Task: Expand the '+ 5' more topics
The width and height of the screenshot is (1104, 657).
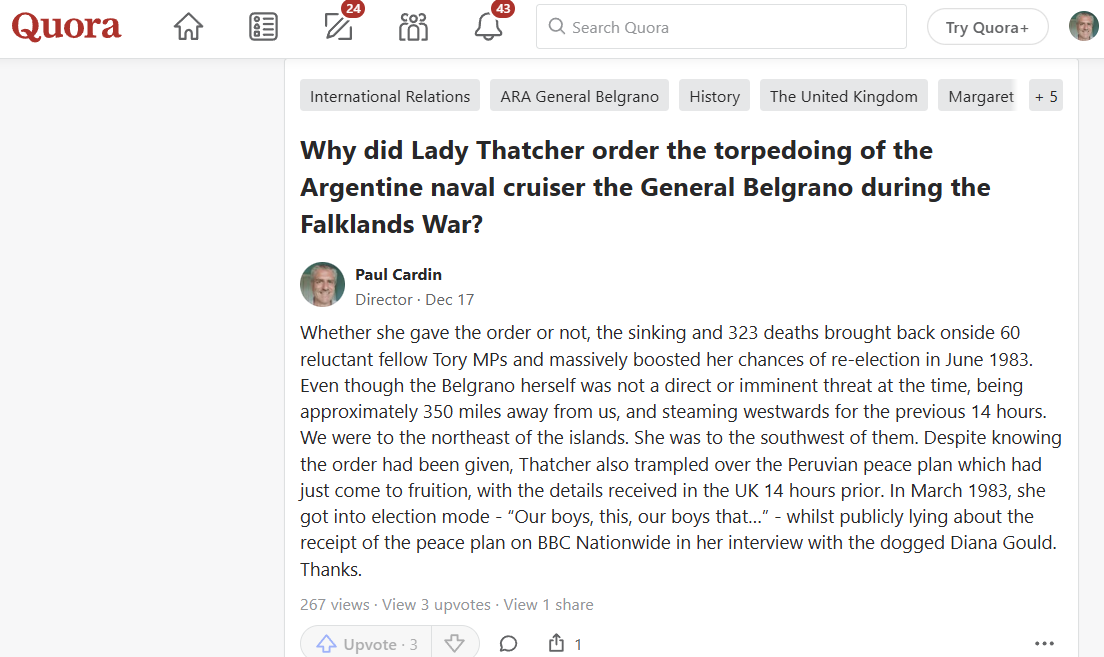Action: 1046,96
